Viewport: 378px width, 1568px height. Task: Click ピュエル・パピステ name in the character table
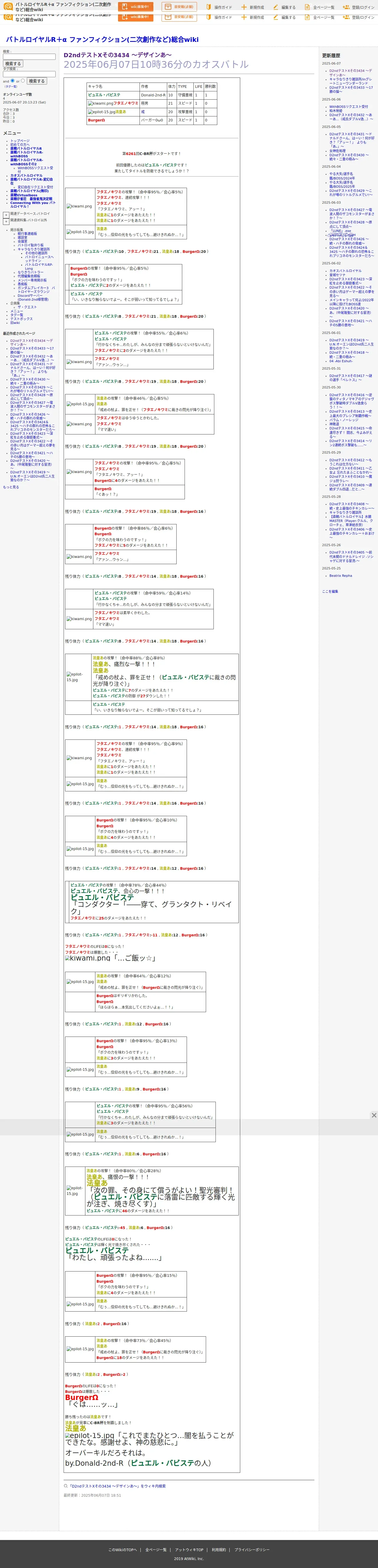(x=104, y=95)
